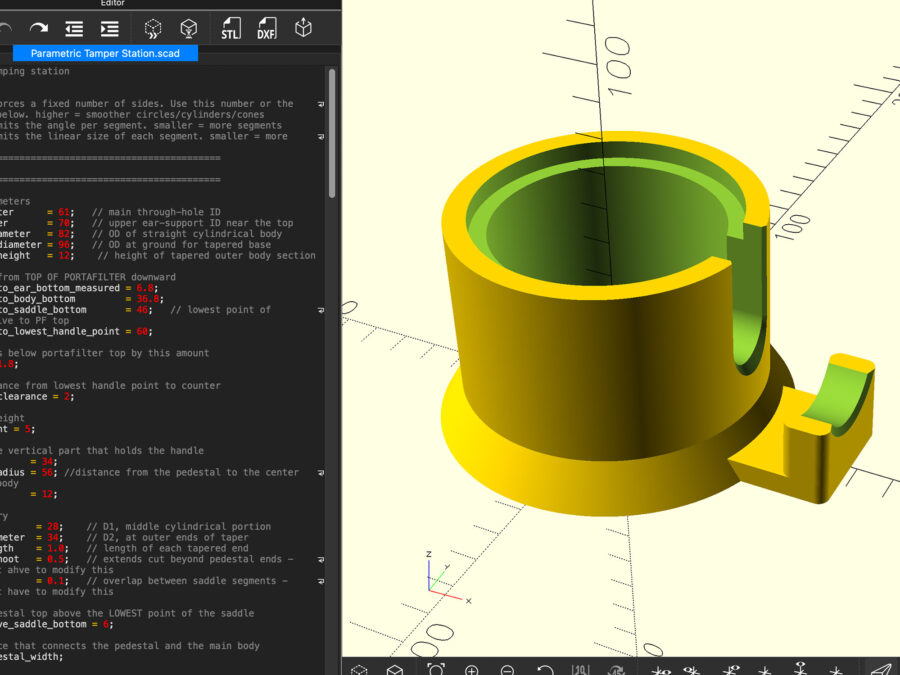Click comment '// OD at ground for tapered base'
The width and height of the screenshot is (900, 675).
click(181, 245)
